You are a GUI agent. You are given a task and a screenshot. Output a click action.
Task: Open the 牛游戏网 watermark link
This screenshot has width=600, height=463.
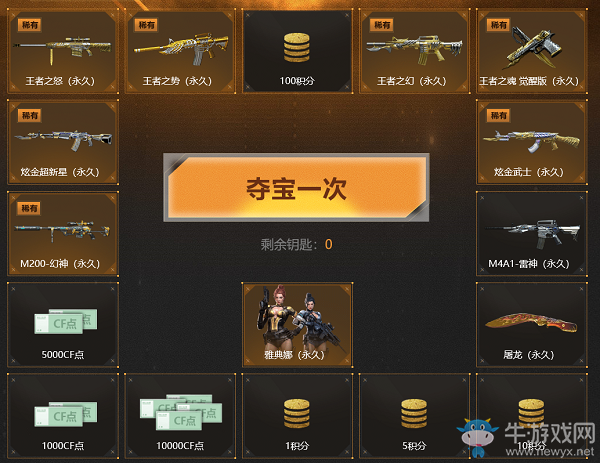coord(527,439)
